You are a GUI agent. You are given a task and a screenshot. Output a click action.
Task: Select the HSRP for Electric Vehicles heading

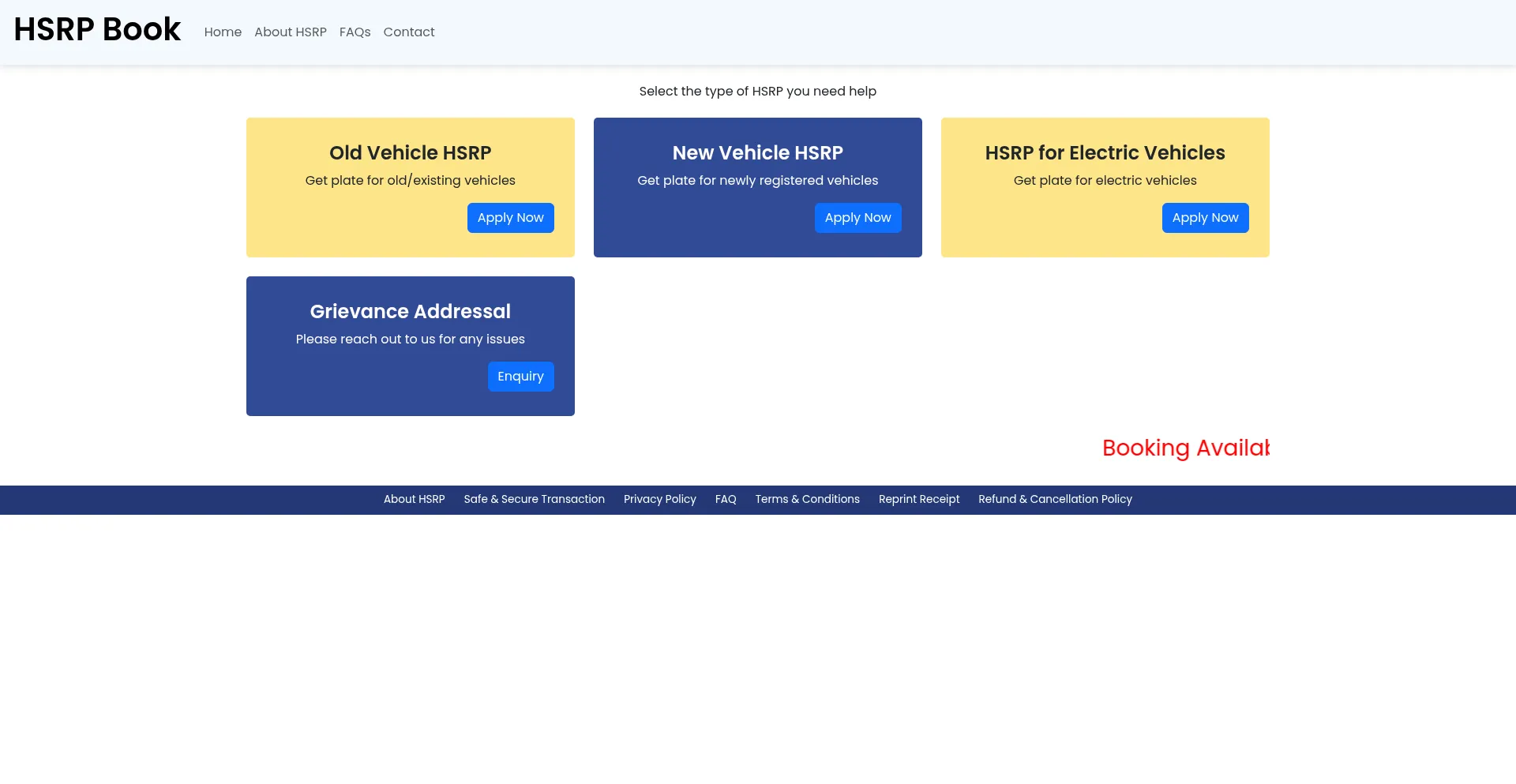(1105, 153)
